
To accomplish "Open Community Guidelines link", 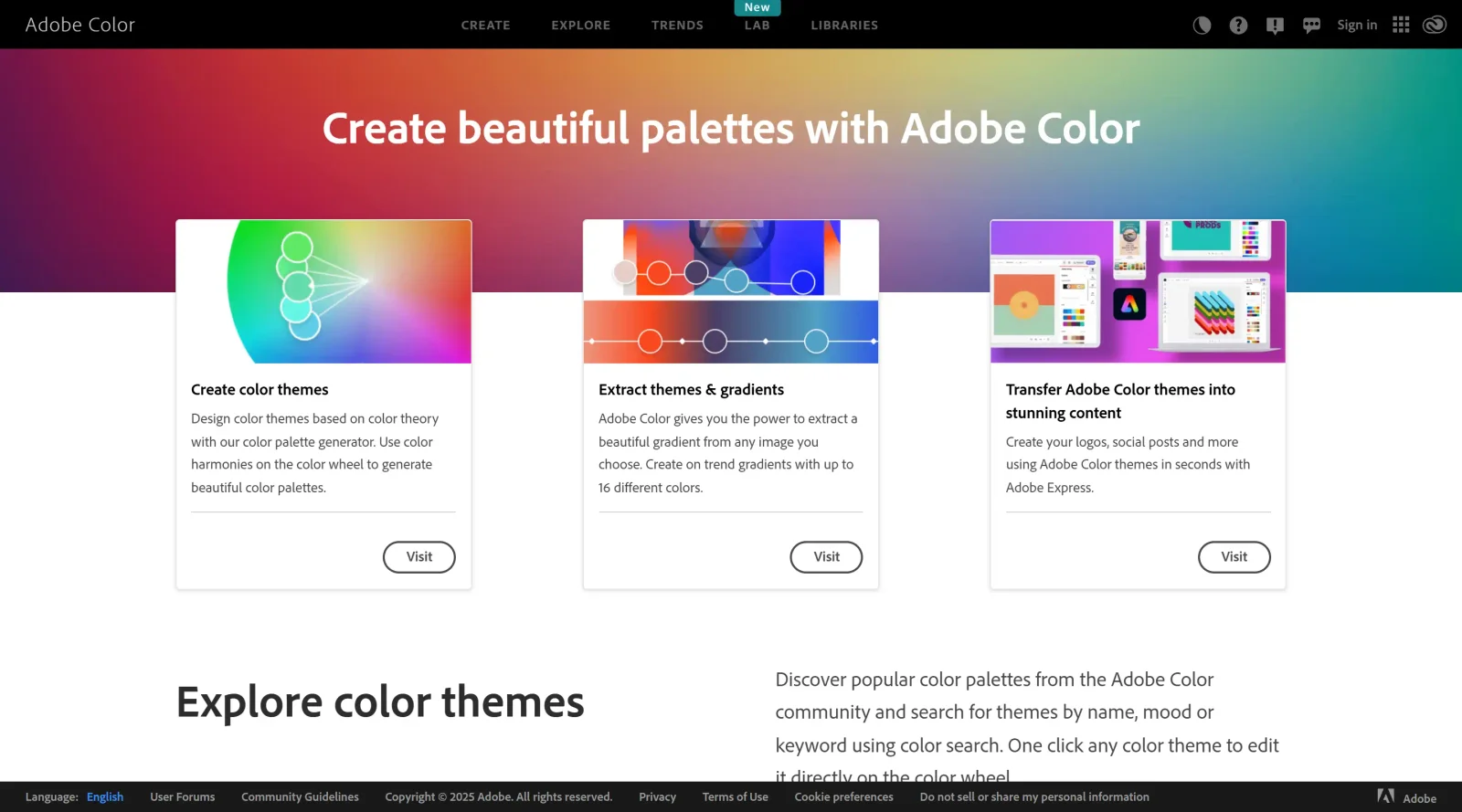I will (300, 796).
